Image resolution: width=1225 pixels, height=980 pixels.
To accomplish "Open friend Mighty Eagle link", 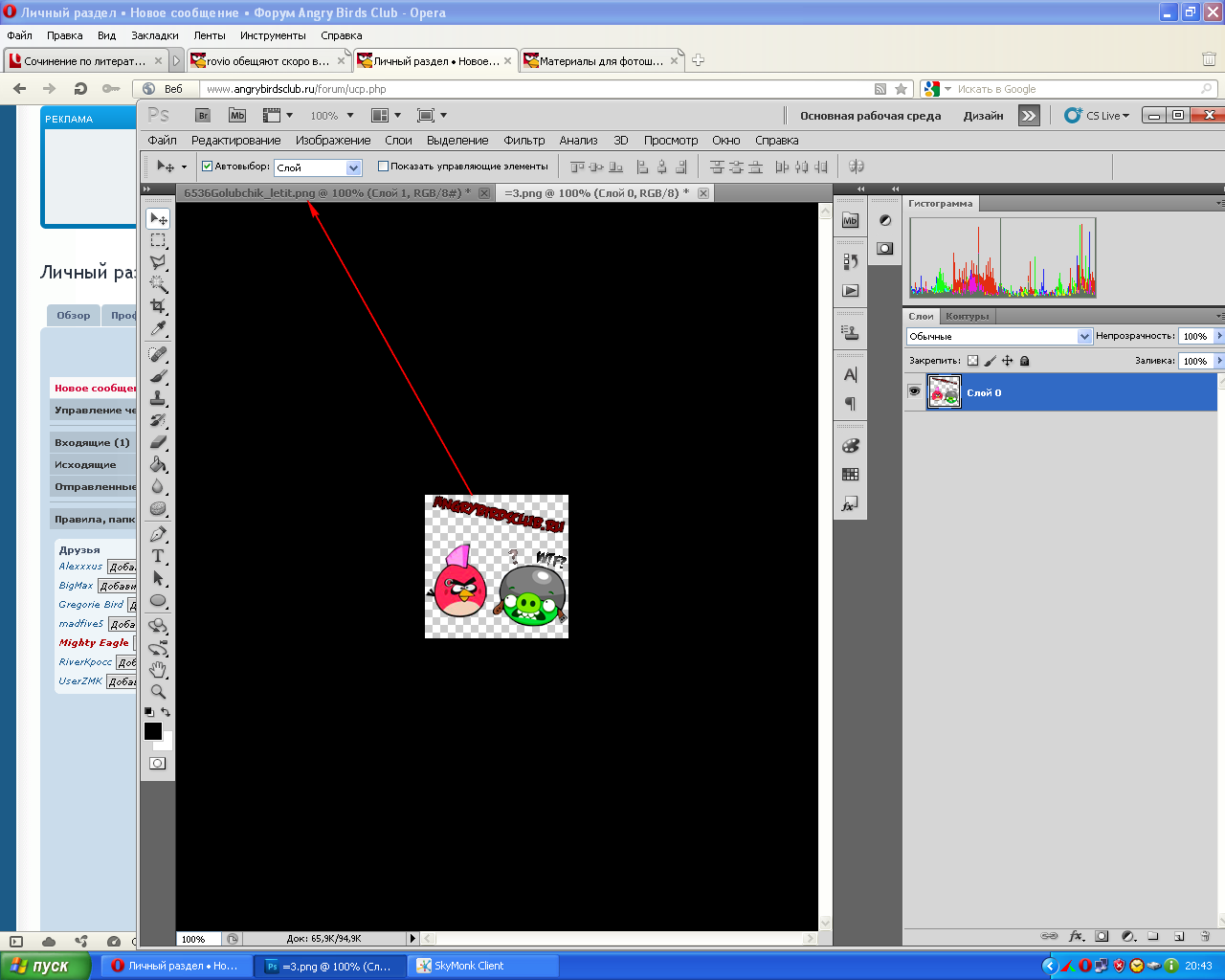I will pyautogui.click(x=94, y=643).
